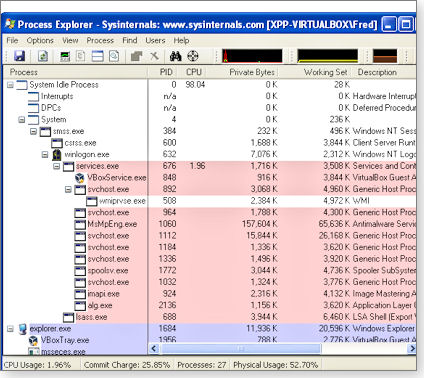Select the DPCs row
The height and width of the screenshot is (378, 424).
coord(209,108)
